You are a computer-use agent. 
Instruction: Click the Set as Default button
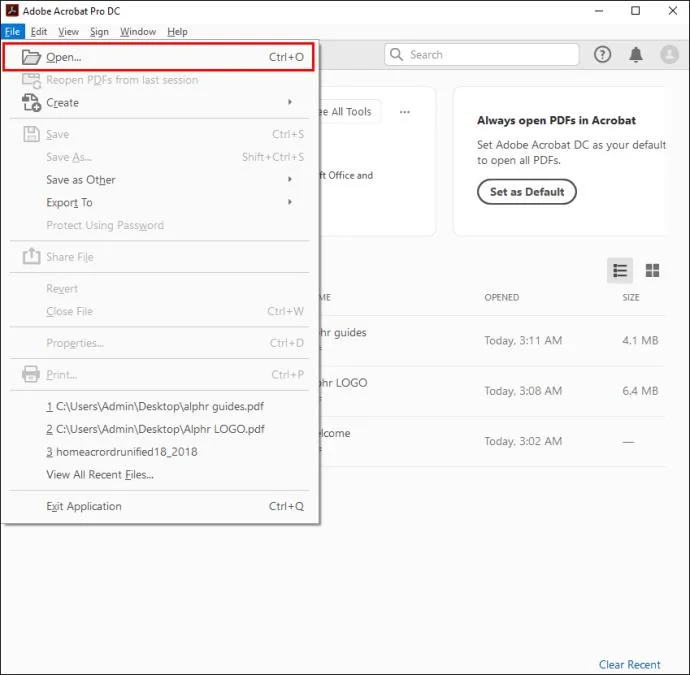pos(527,192)
